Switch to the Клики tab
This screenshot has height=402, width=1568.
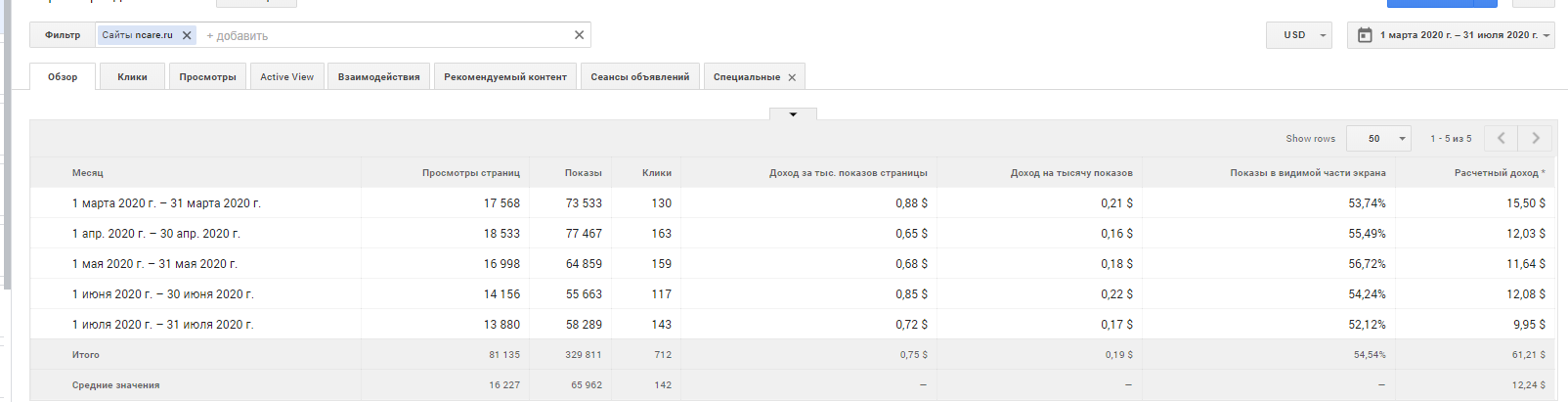tap(132, 77)
